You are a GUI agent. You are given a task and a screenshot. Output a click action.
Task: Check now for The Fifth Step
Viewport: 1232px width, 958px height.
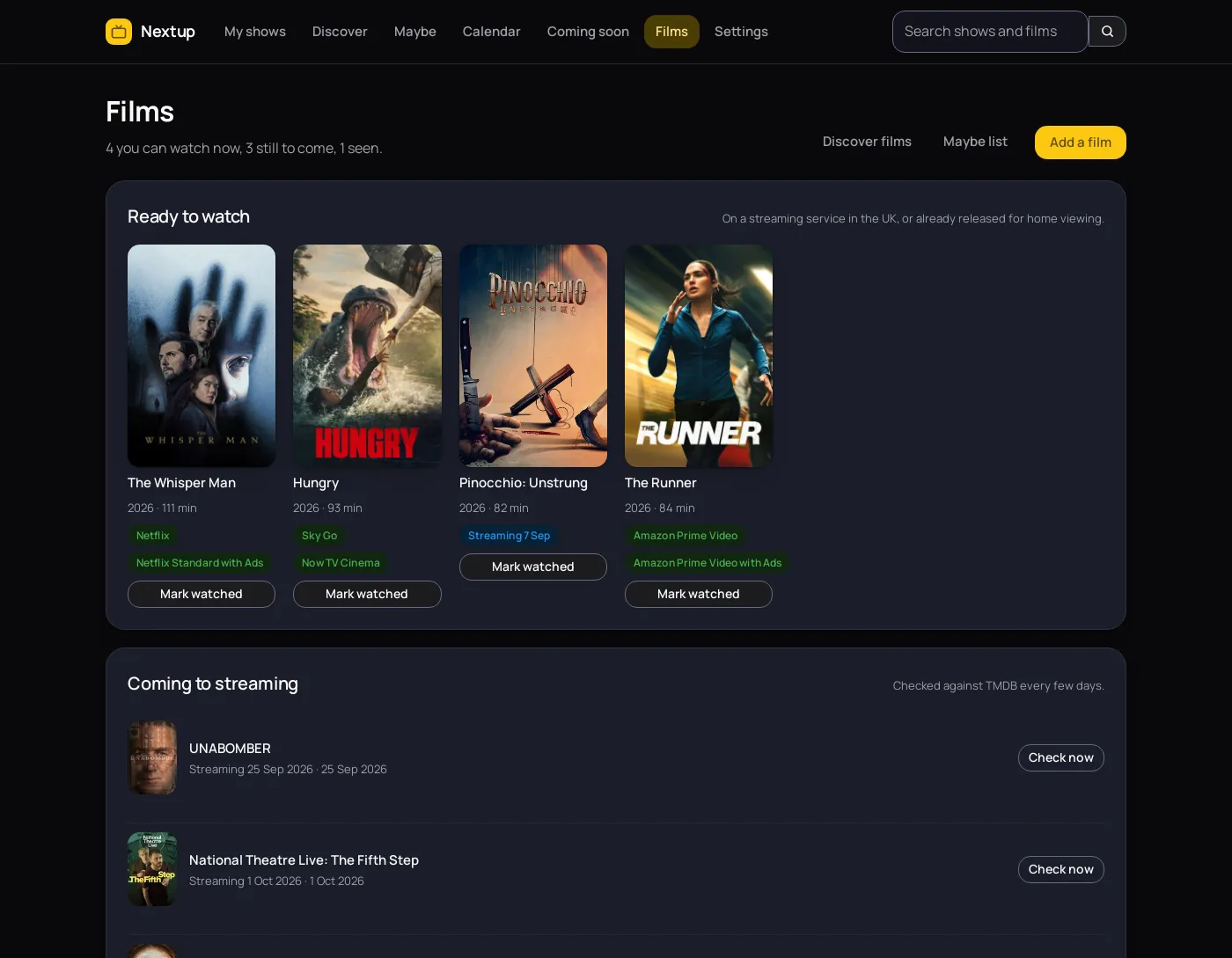(1061, 869)
